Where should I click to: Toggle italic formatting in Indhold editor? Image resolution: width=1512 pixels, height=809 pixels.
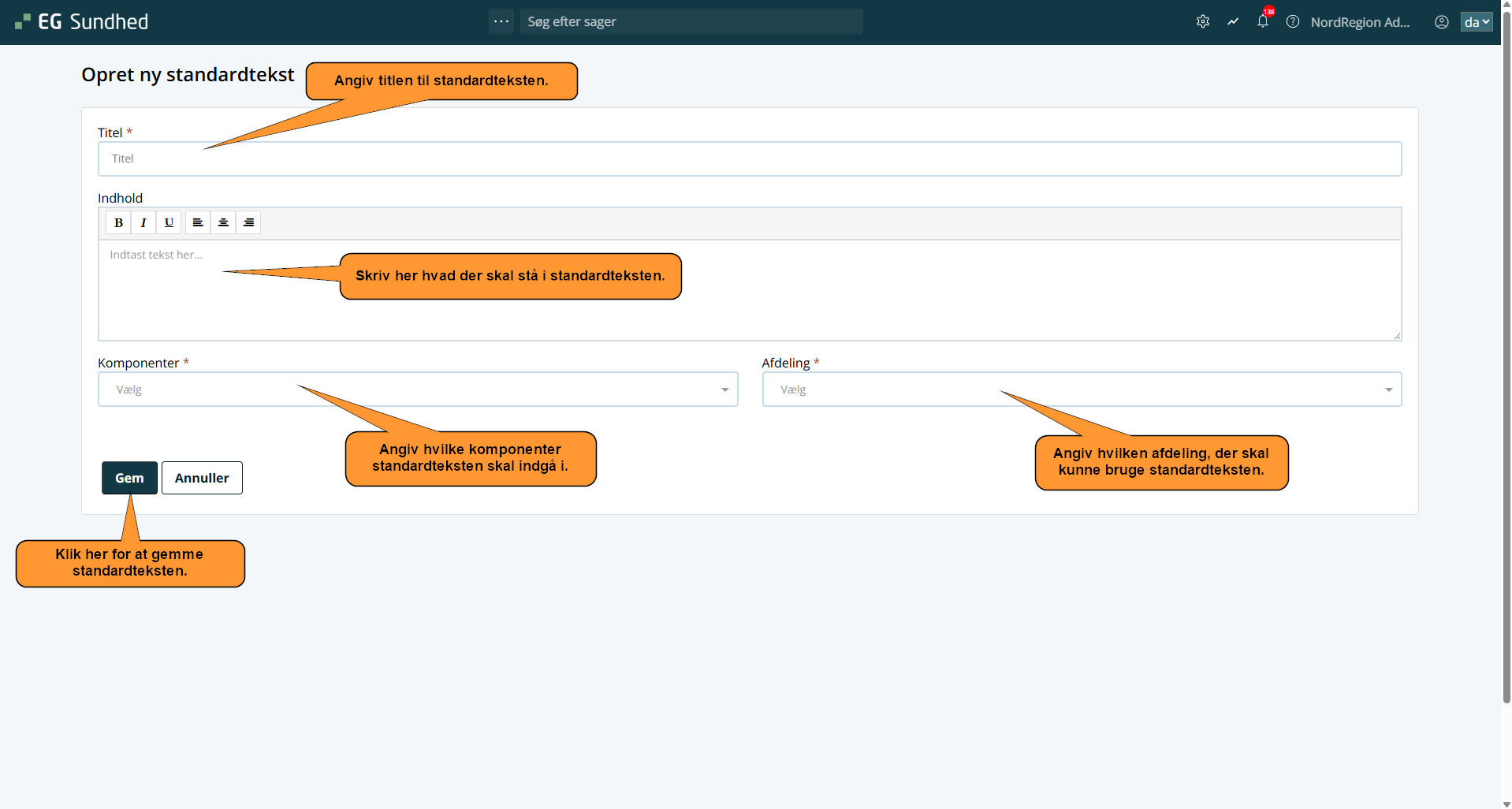point(143,222)
